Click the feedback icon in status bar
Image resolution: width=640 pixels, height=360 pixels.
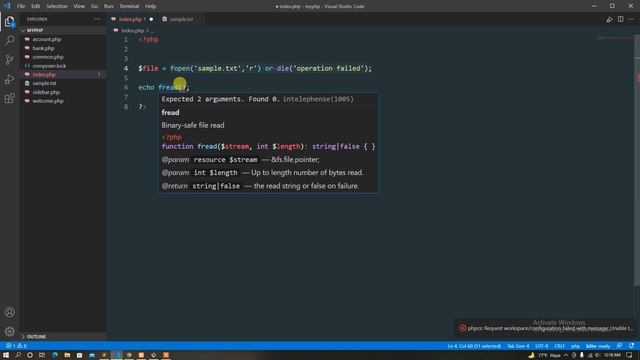coord(620,346)
